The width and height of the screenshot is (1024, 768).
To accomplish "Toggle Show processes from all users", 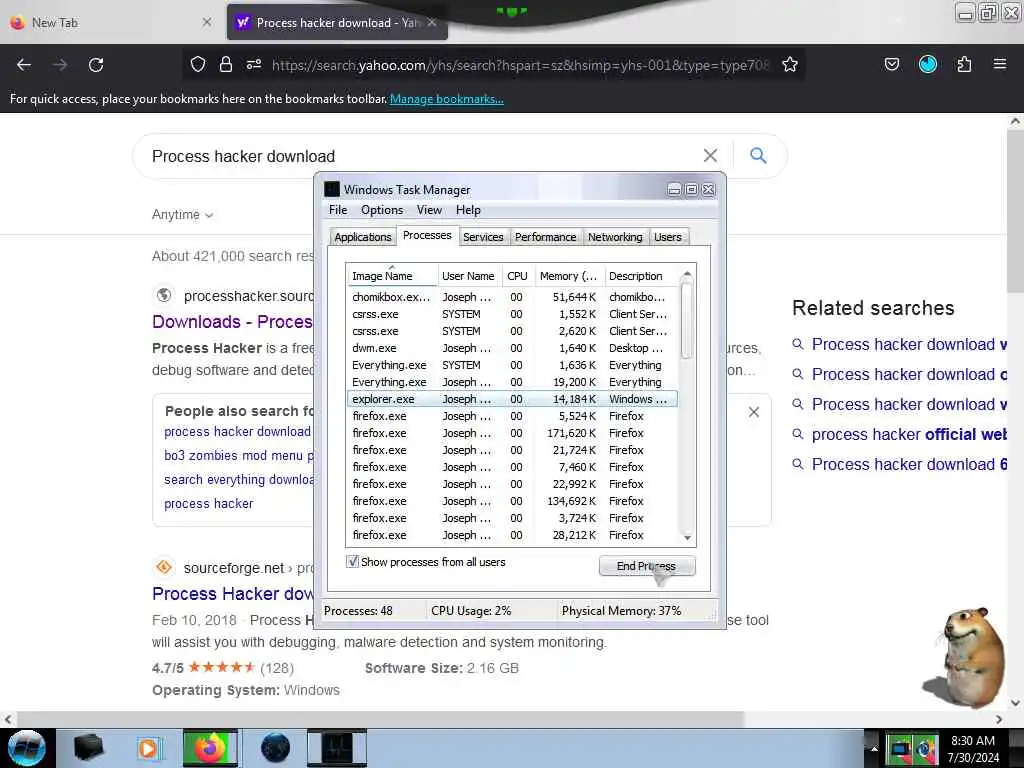I will tap(352, 562).
